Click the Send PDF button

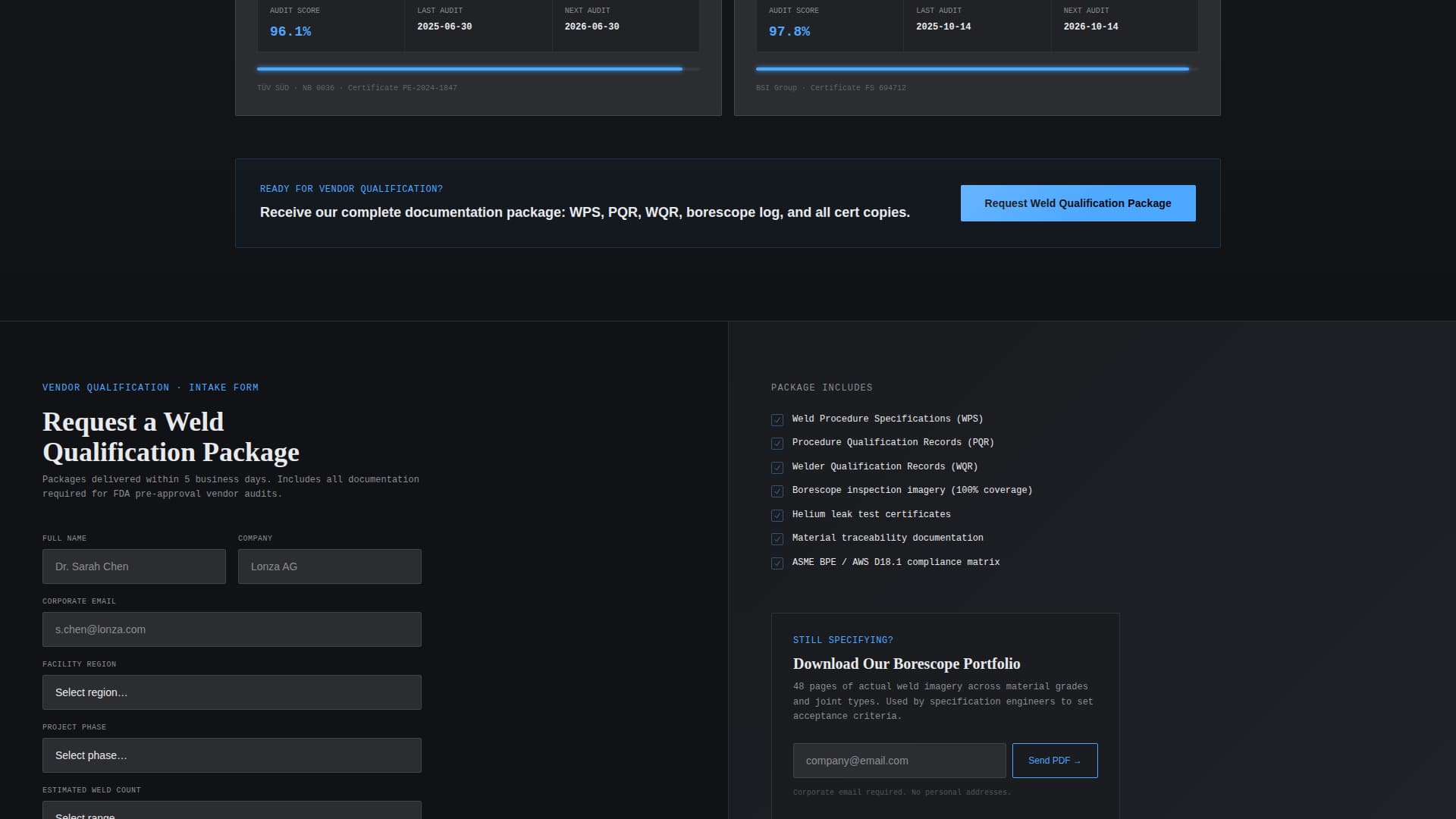tap(1054, 760)
